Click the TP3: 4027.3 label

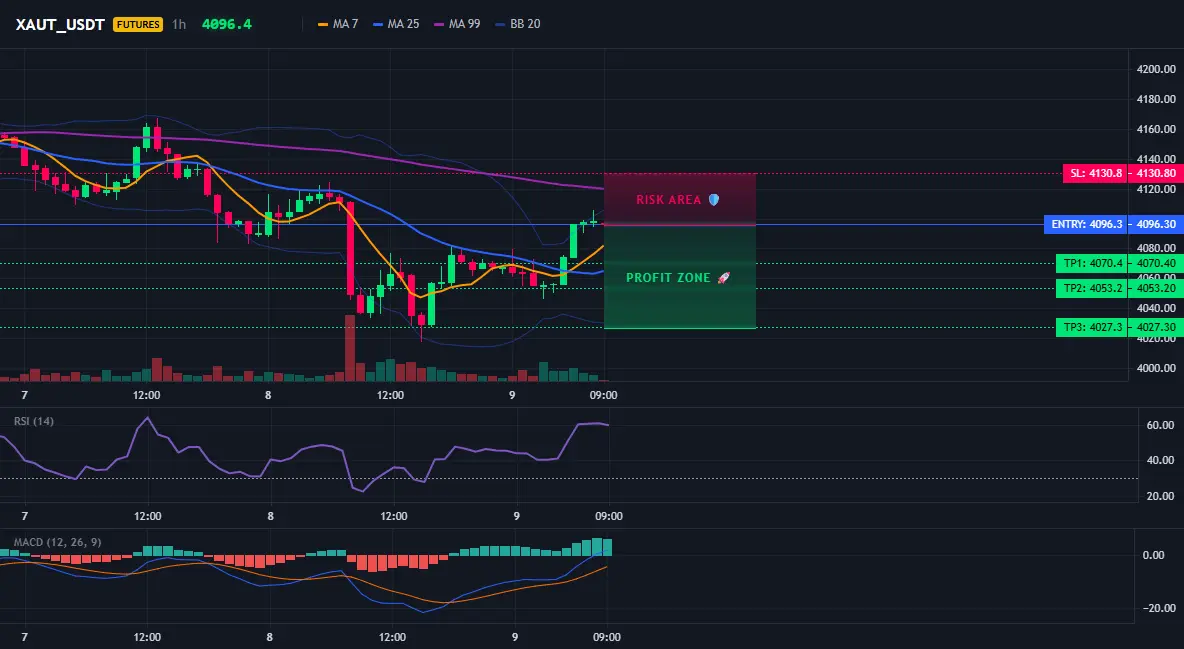1092,327
